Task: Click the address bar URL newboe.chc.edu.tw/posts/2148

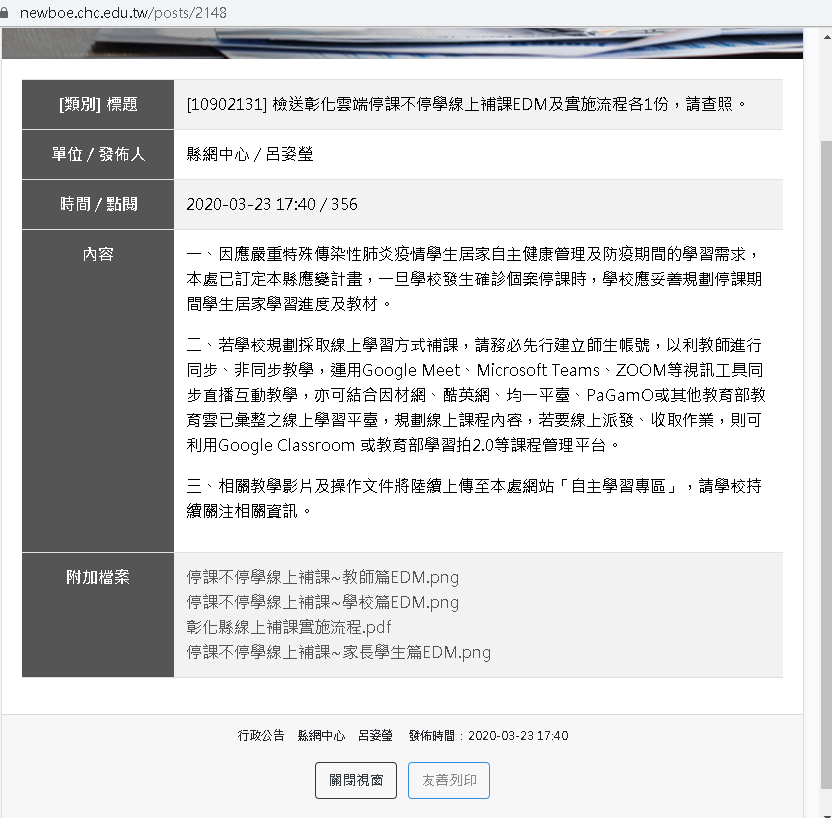Action: pyautogui.click(x=123, y=13)
